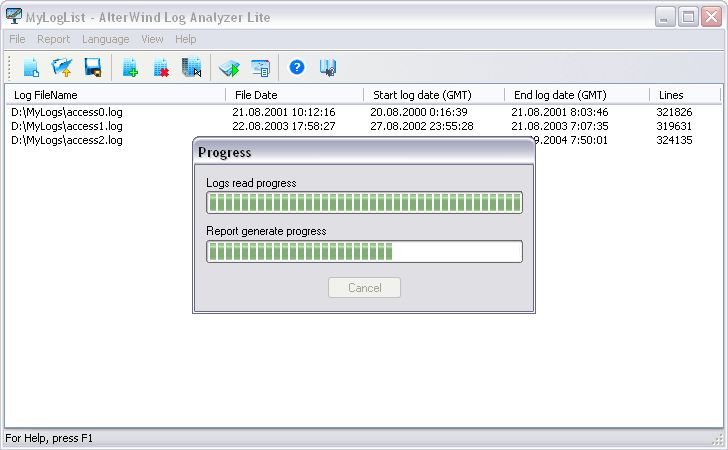This screenshot has height=450, width=728.
Task: Click the window resize grip in status bar
Action: [719, 439]
